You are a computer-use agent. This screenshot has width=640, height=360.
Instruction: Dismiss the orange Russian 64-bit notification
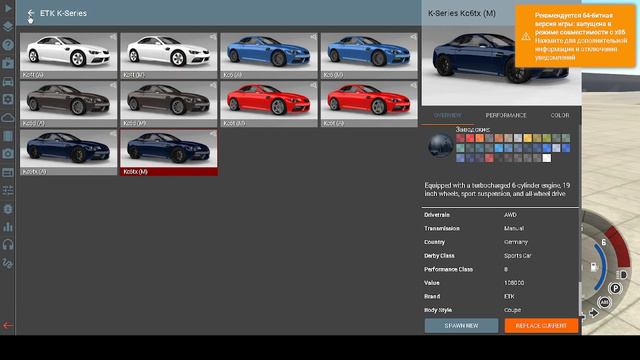575,36
